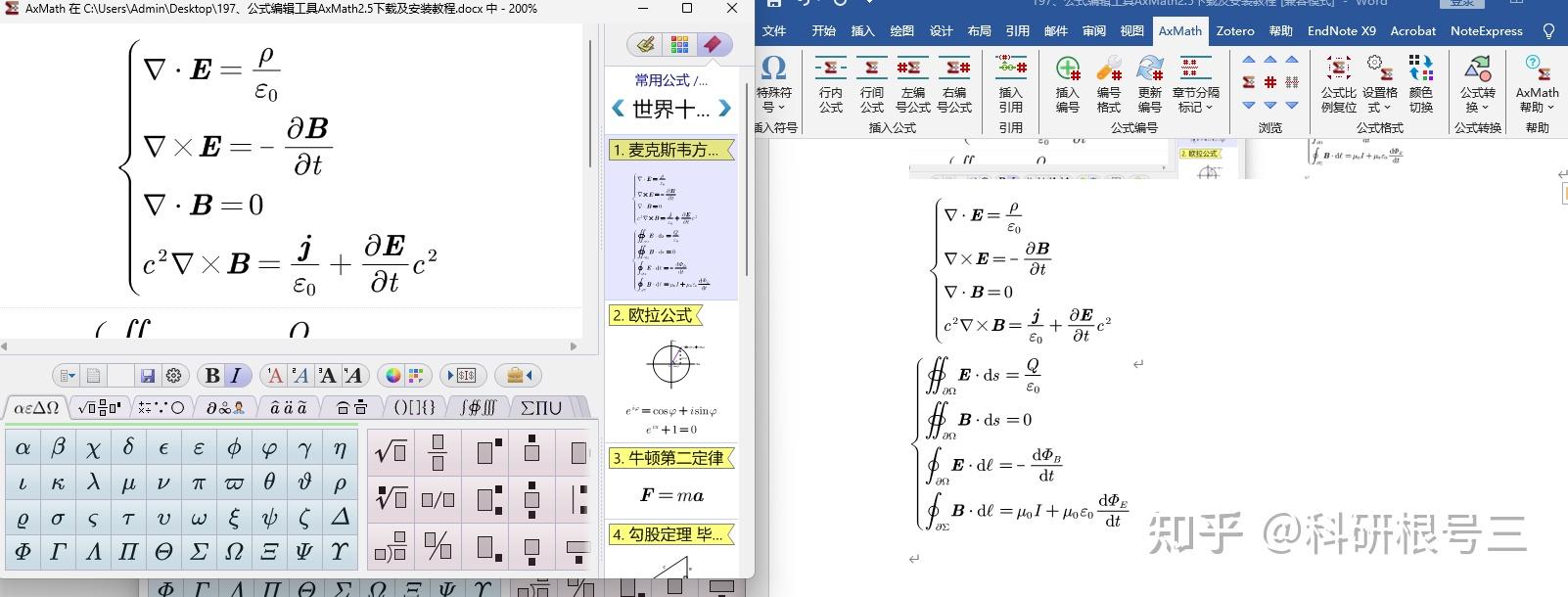Switch to integrals ∫∯∭ tab
The height and width of the screenshot is (597, 1568).
pyautogui.click(x=478, y=407)
